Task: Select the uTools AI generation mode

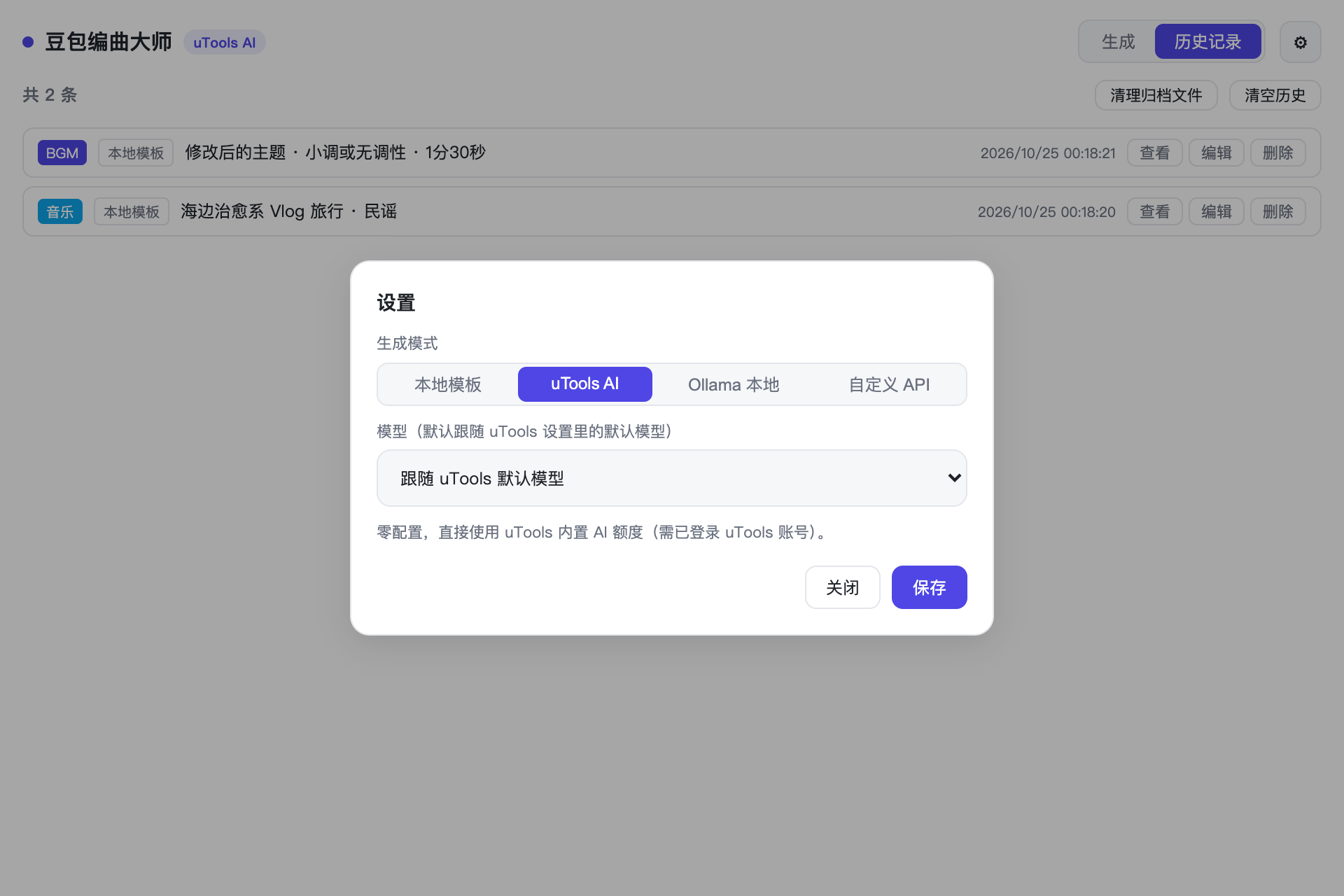Action: [x=585, y=384]
